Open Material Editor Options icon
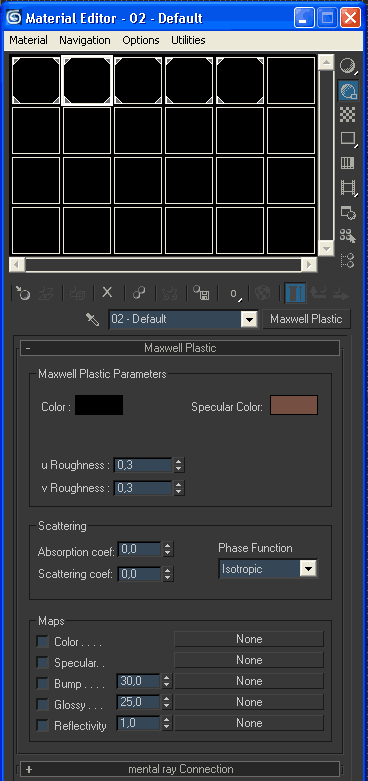368x781 pixels. coord(348,212)
